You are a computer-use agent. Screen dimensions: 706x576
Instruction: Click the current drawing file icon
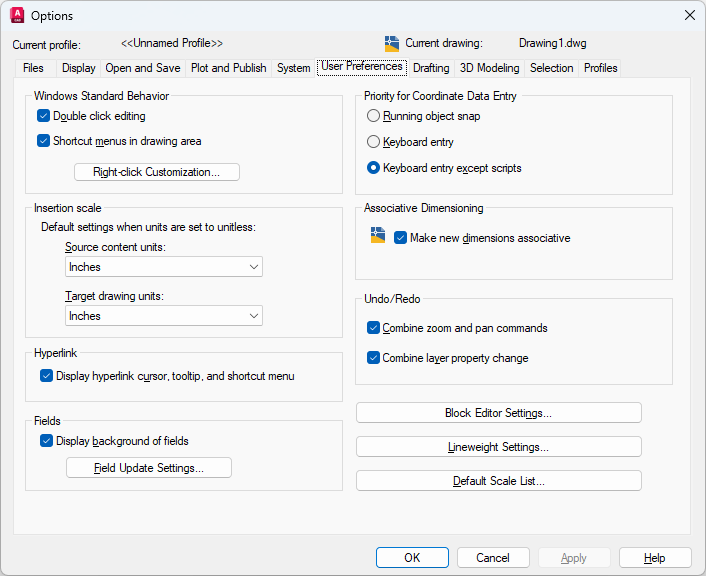pyautogui.click(x=392, y=43)
